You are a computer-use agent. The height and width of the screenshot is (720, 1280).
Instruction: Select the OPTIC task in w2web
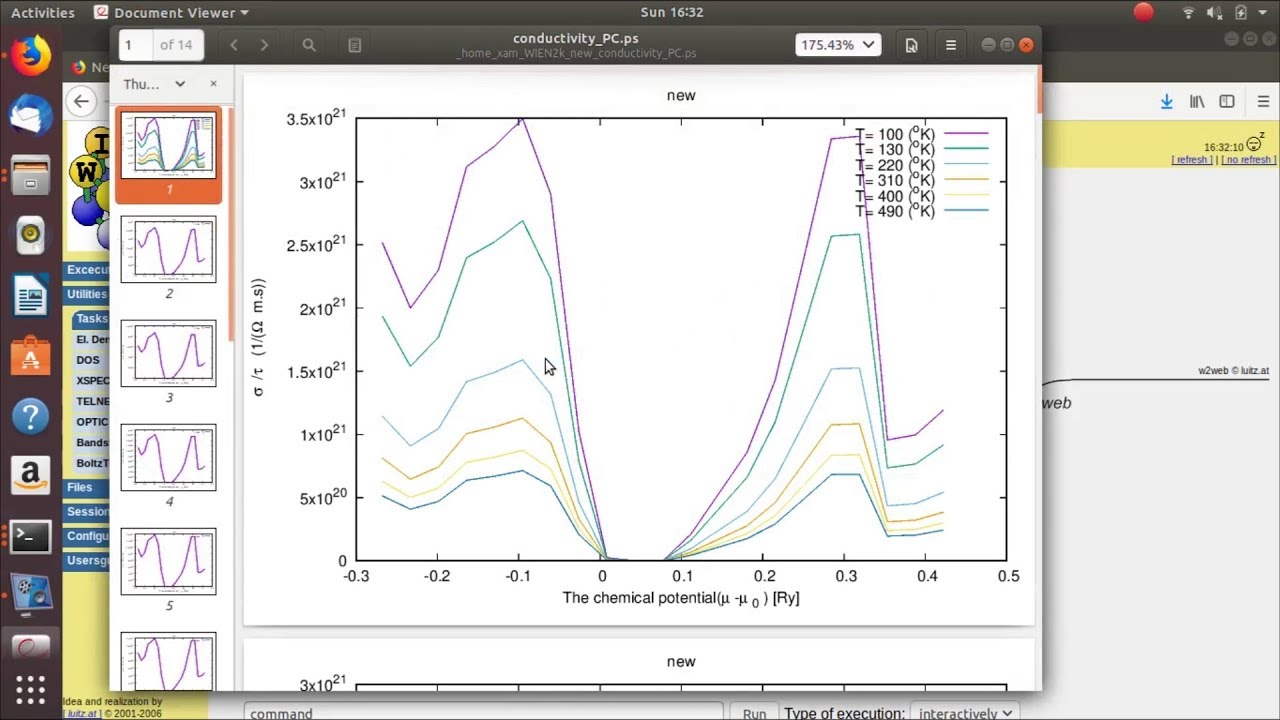coord(92,422)
